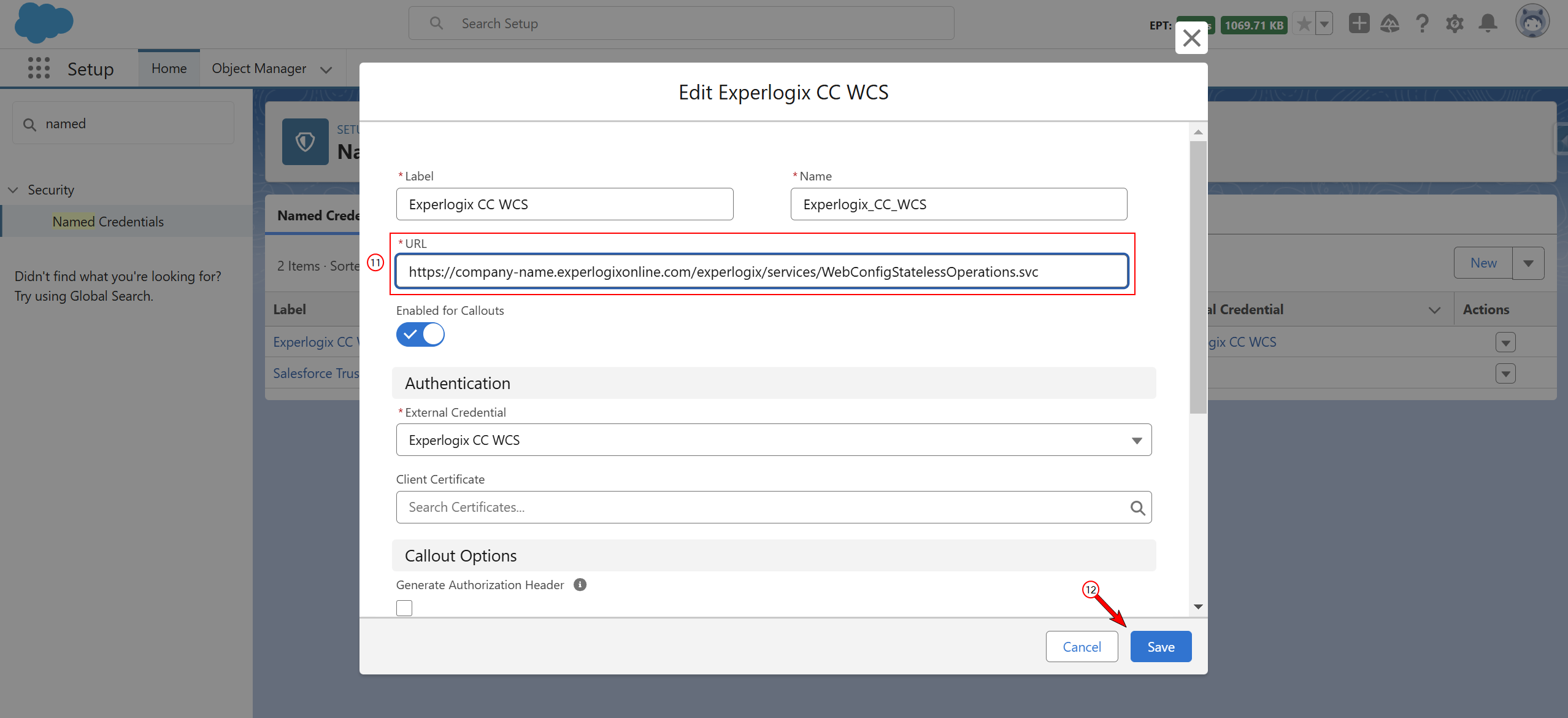Open the Experlogix CC WCS external credential link
The width and height of the screenshot is (1568, 718).
point(1242,342)
